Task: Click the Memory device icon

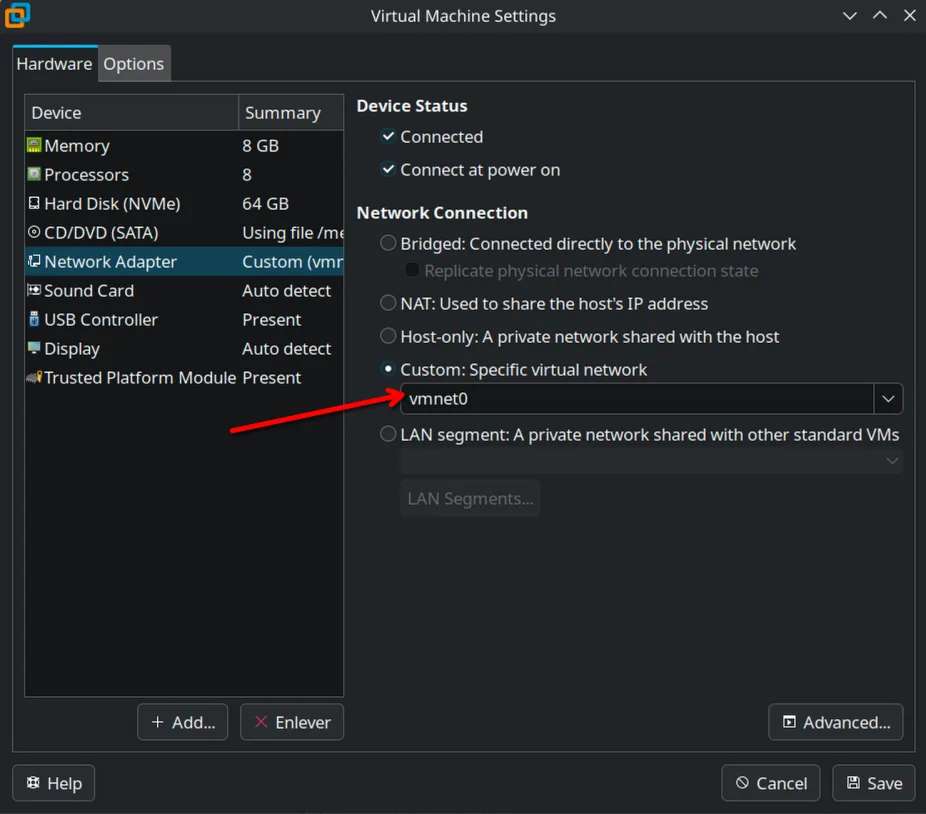Action: coord(34,145)
